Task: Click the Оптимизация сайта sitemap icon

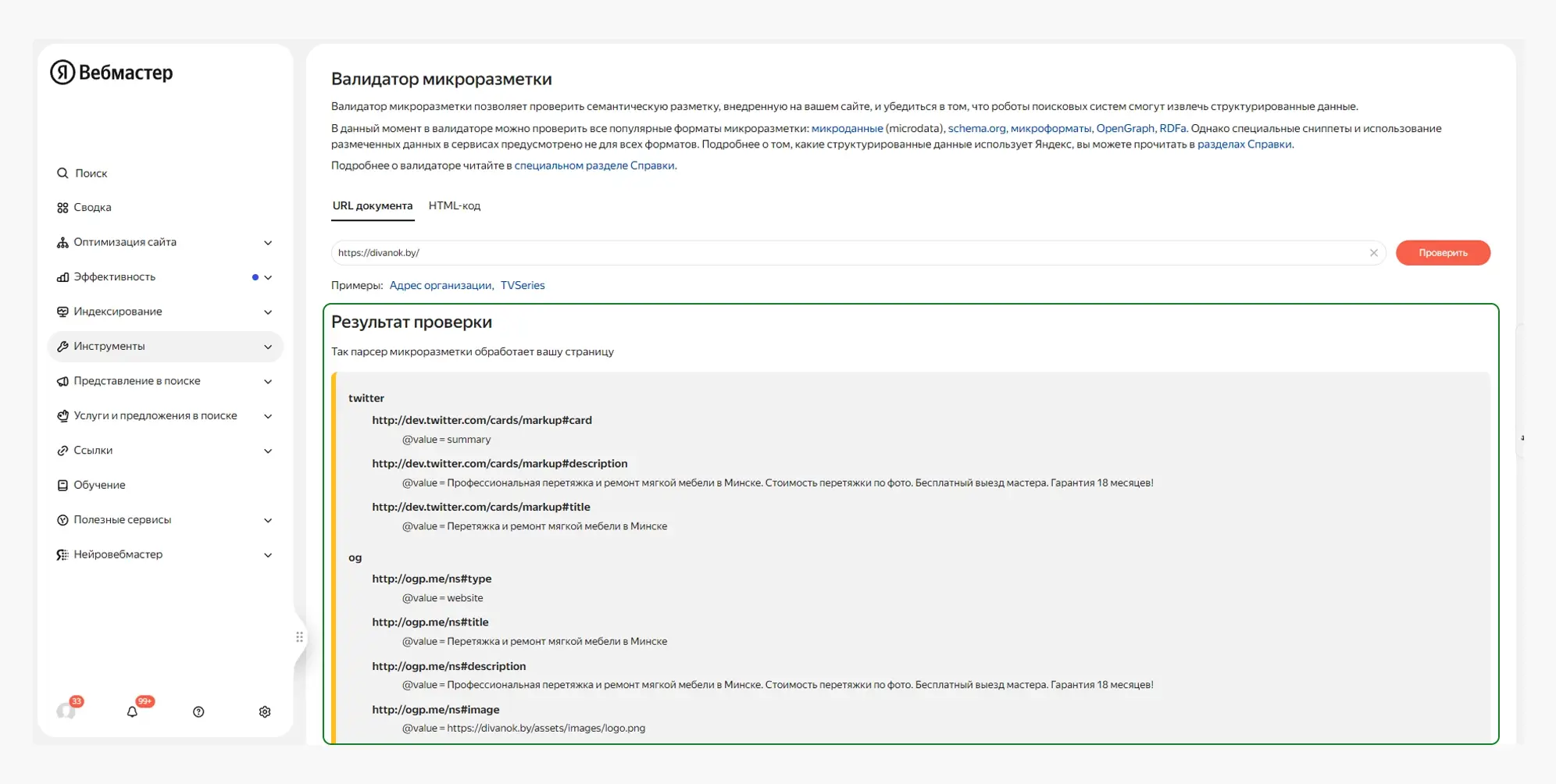Action: click(62, 243)
